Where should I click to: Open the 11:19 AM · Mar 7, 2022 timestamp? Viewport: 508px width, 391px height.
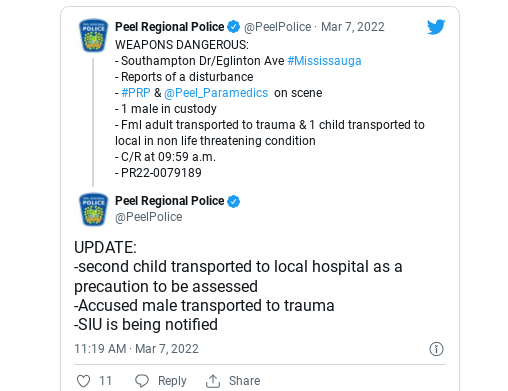[136, 349]
